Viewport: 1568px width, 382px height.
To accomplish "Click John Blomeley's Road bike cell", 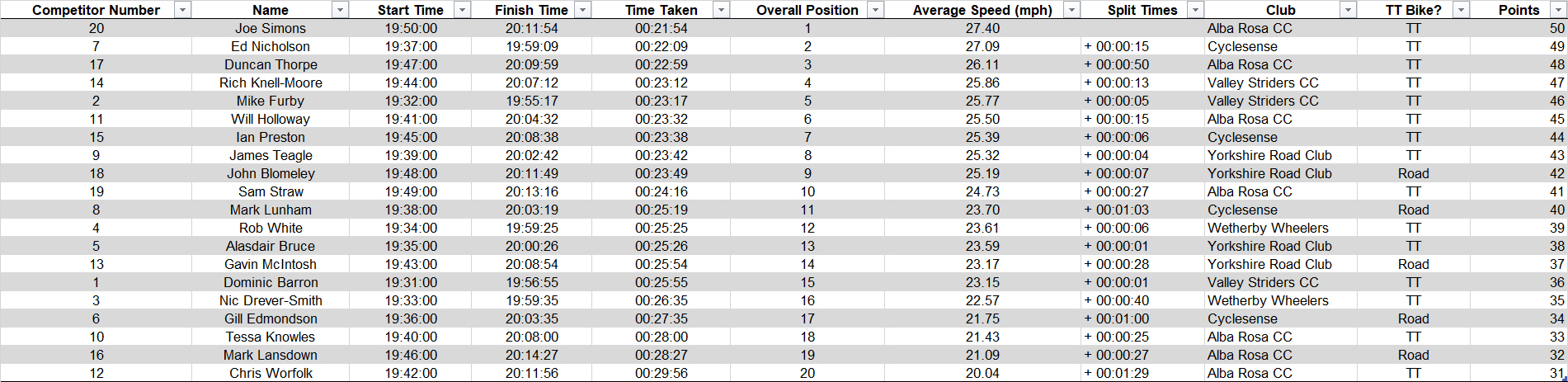I will (1413, 173).
